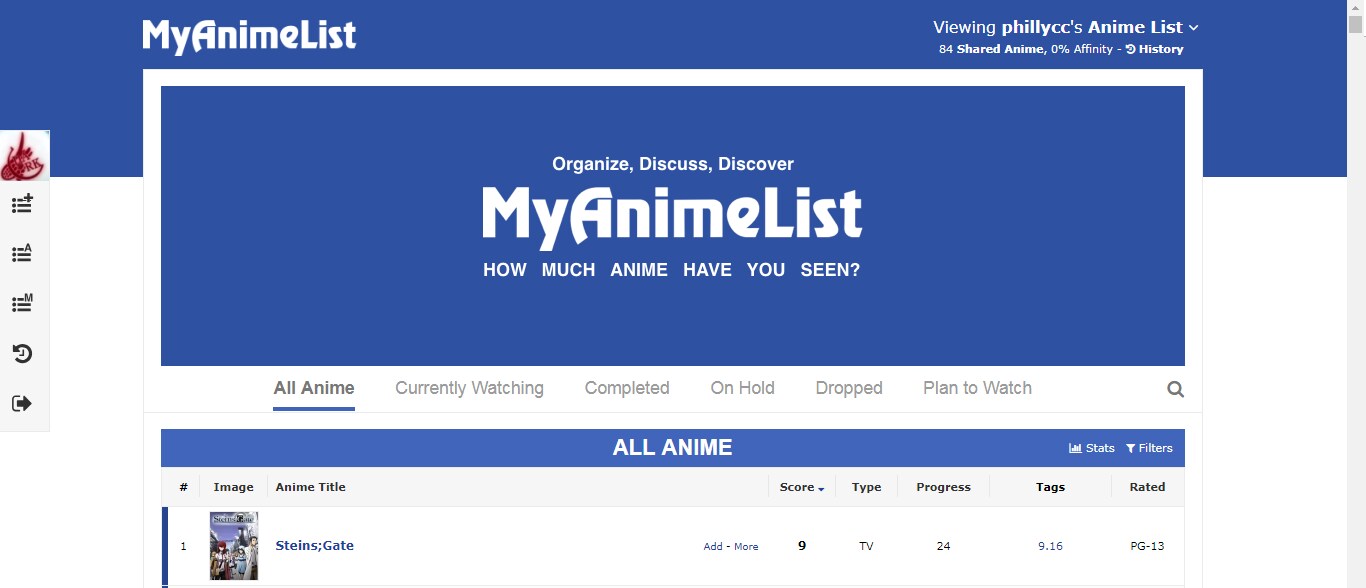Click the MyAnimeList logo in header

point(249,35)
